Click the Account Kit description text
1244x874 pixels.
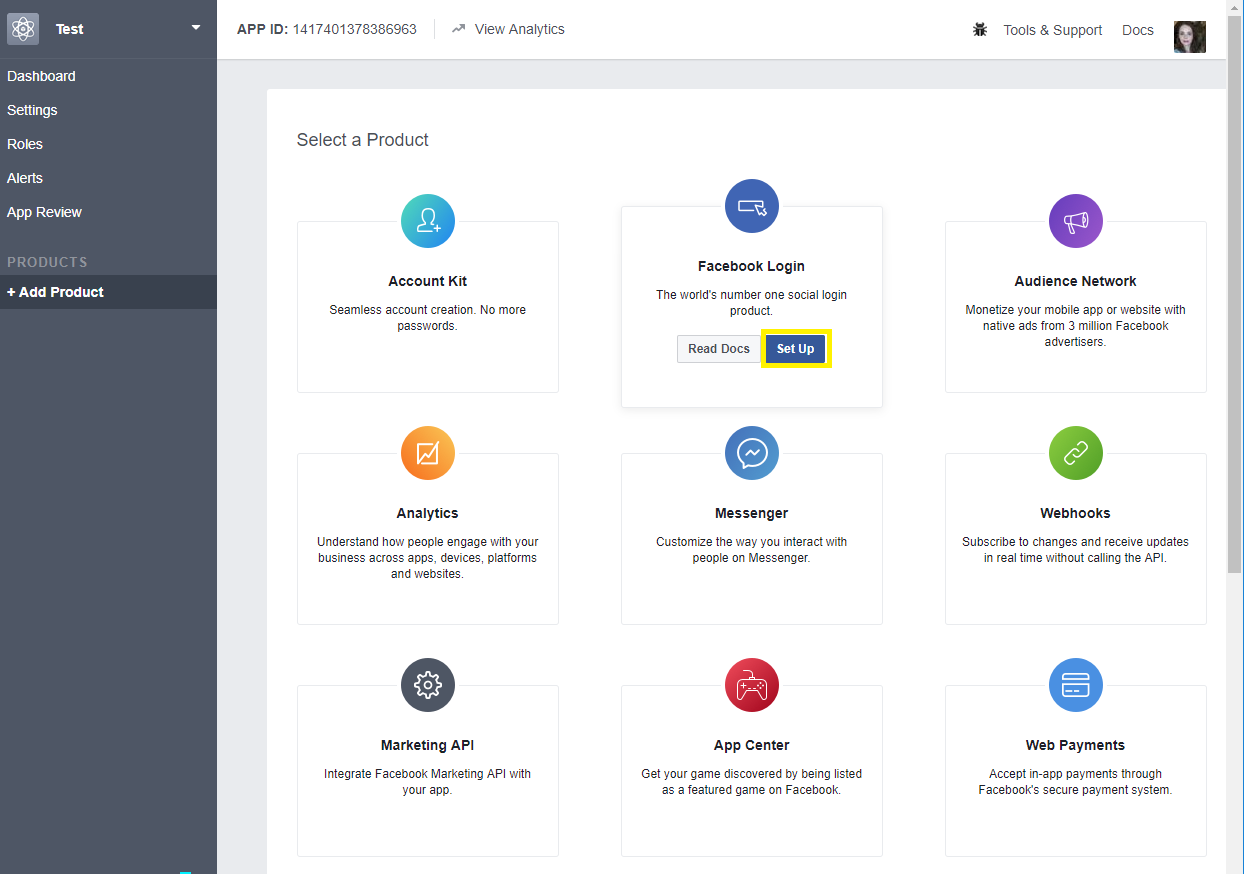tap(428, 318)
